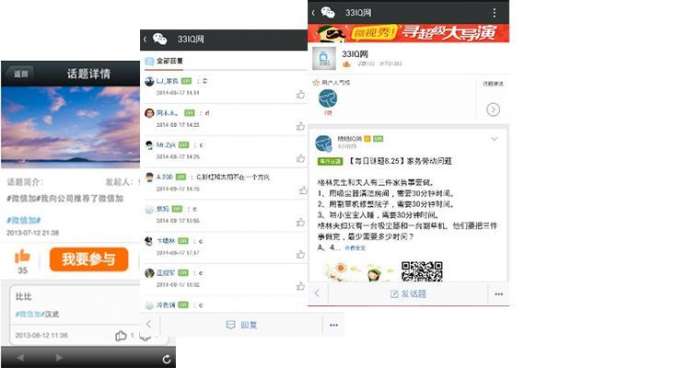Screen dimensions: 700x368
Task: Tap the orange 我要参与 button
Action: 89,259
